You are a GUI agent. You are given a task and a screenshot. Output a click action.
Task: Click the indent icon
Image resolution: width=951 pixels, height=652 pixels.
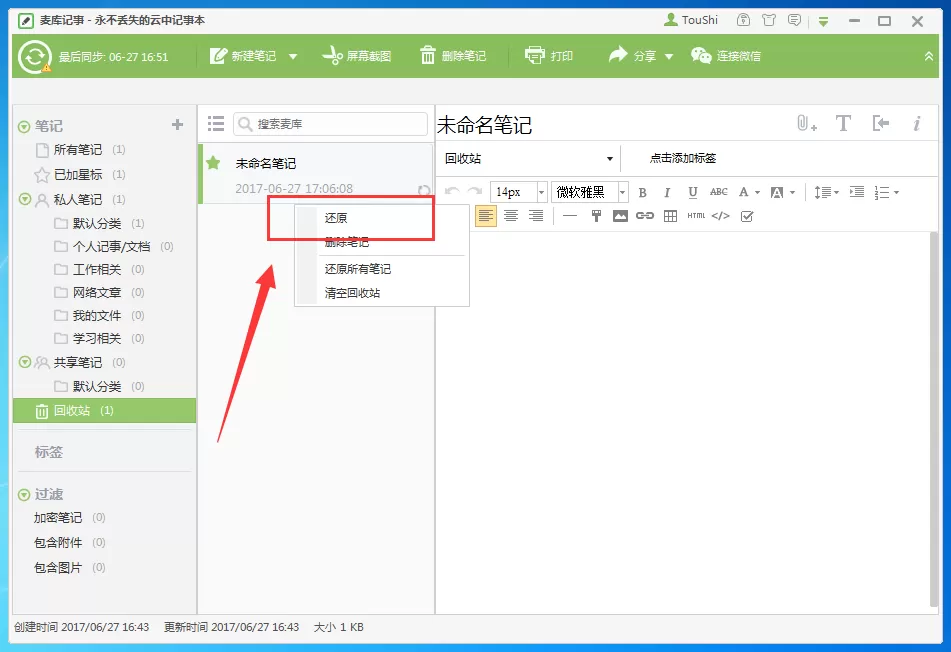pyautogui.click(x=856, y=192)
